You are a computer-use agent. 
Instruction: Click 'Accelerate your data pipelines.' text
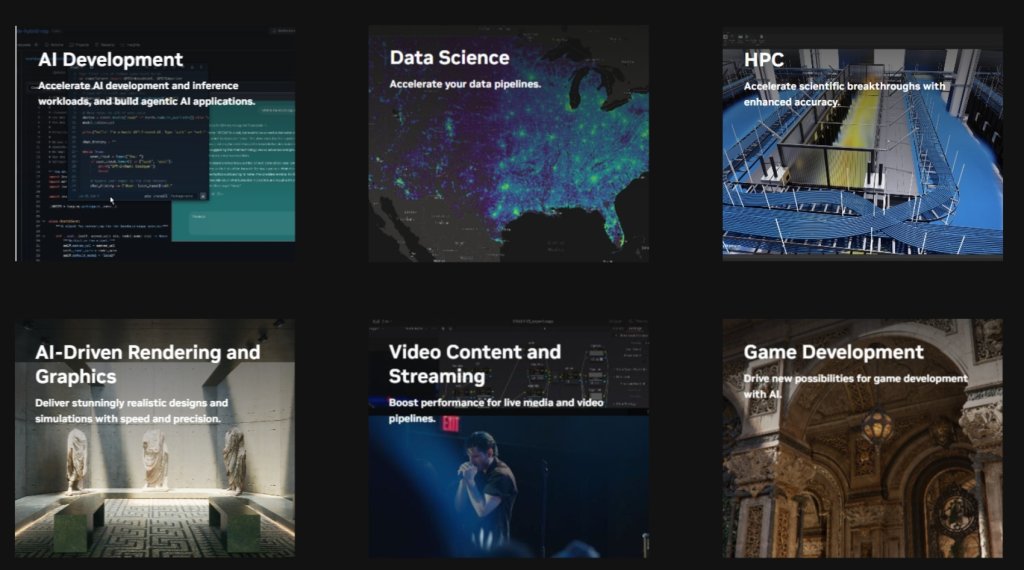click(x=465, y=84)
